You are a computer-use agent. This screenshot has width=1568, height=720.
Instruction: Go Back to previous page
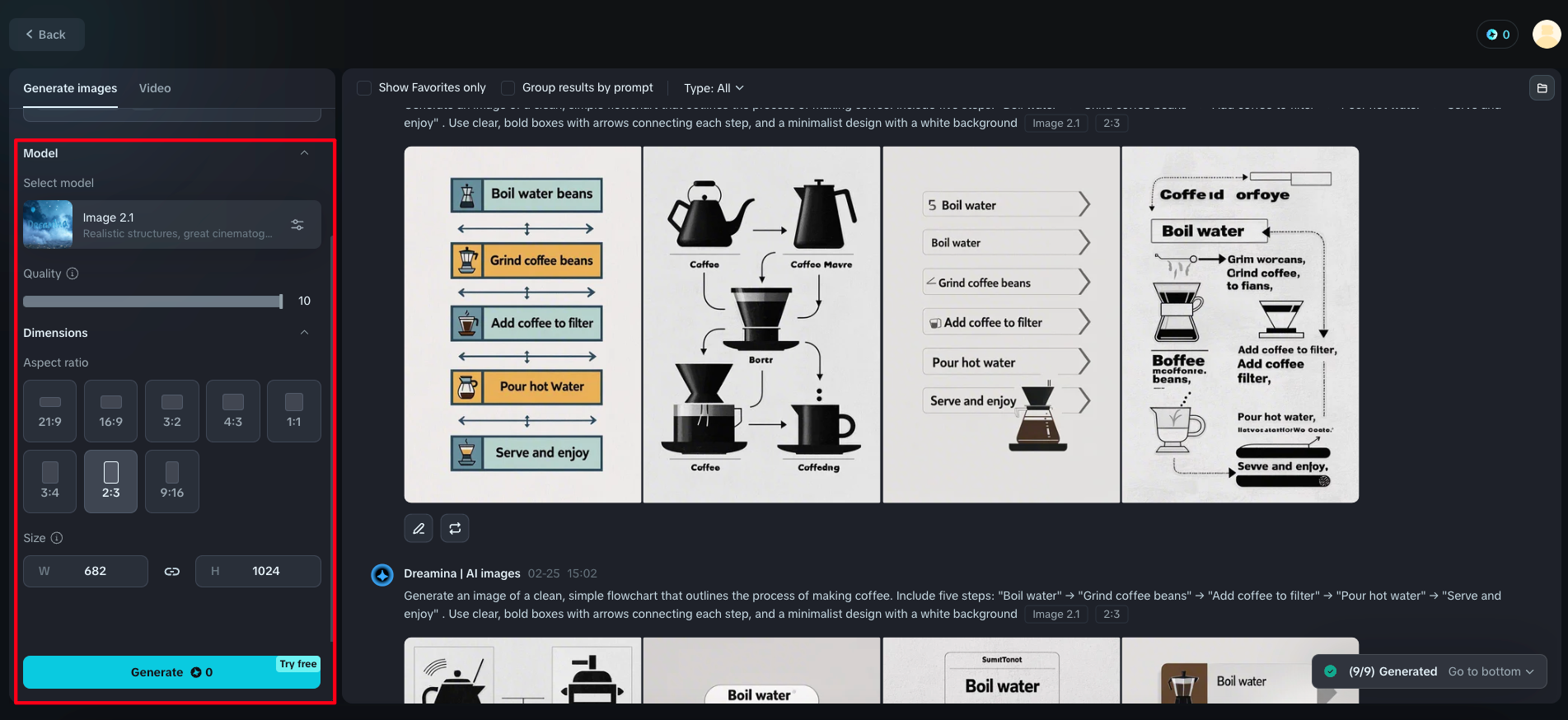[x=46, y=35]
